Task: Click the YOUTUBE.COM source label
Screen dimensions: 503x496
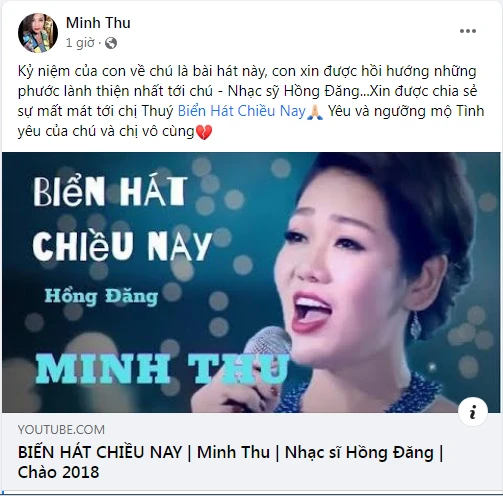Action: (61, 429)
